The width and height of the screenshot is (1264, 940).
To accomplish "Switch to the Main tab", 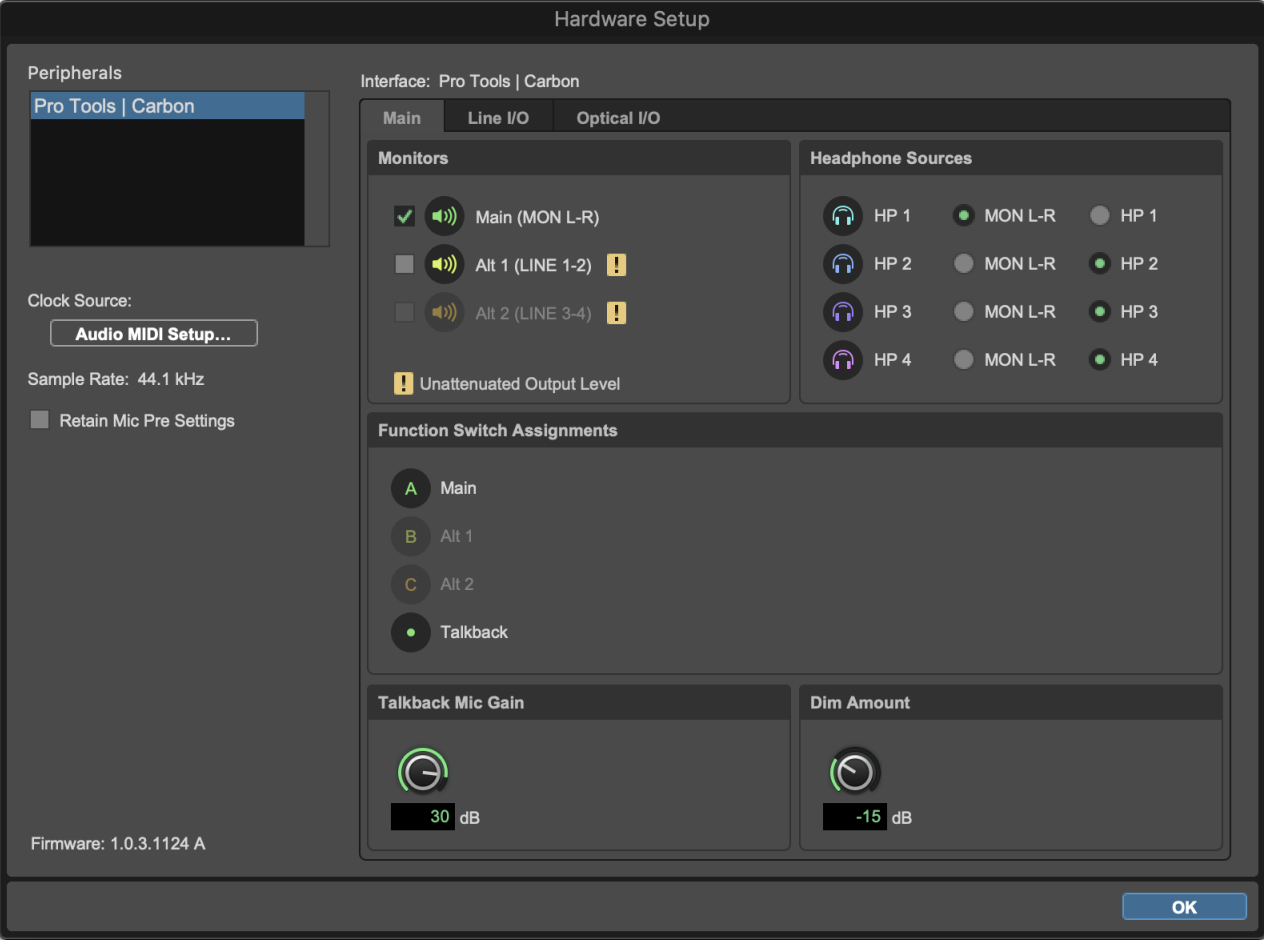I will tap(402, 117).
